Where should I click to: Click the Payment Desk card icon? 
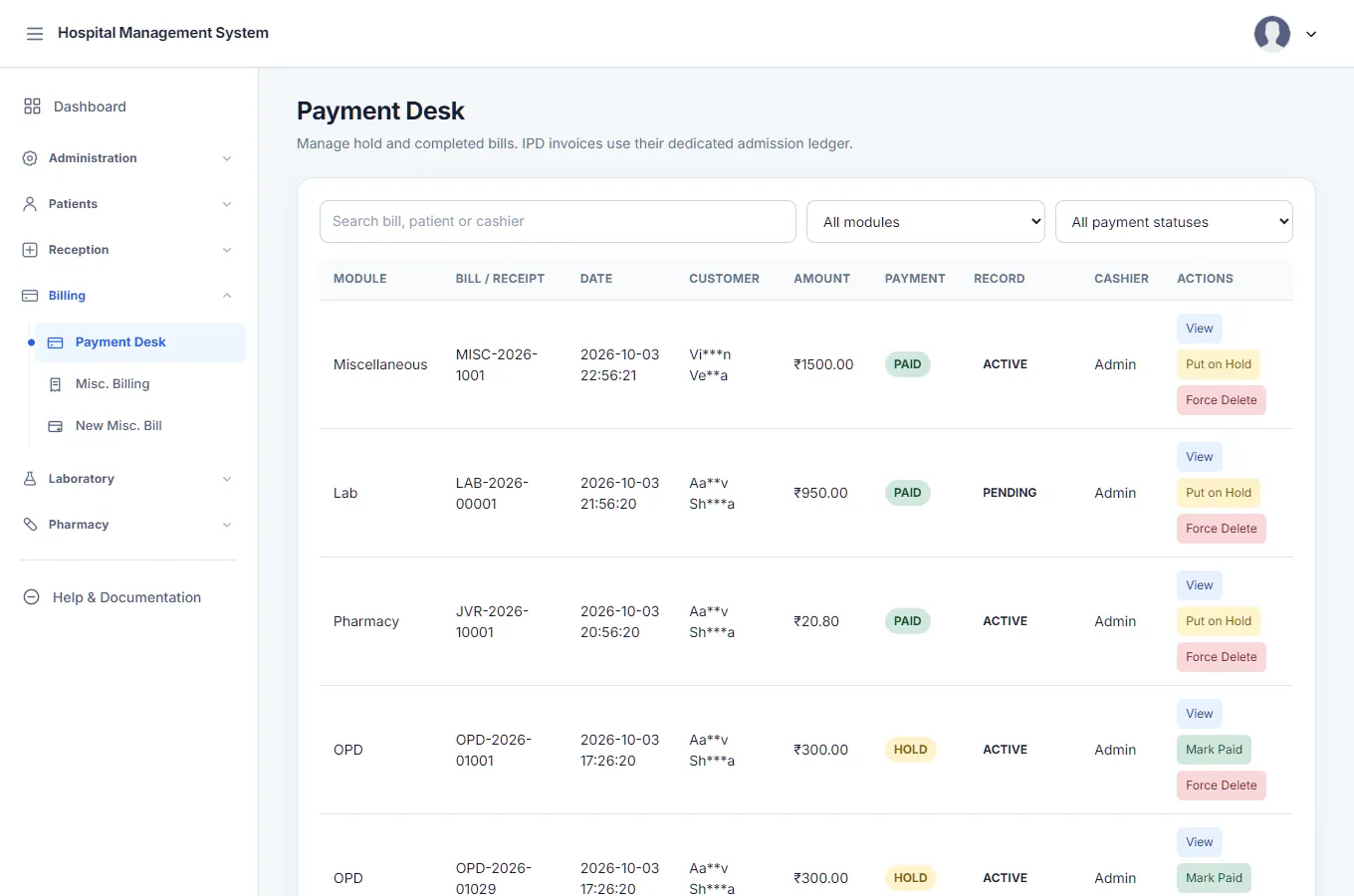[x=56, y=342]
